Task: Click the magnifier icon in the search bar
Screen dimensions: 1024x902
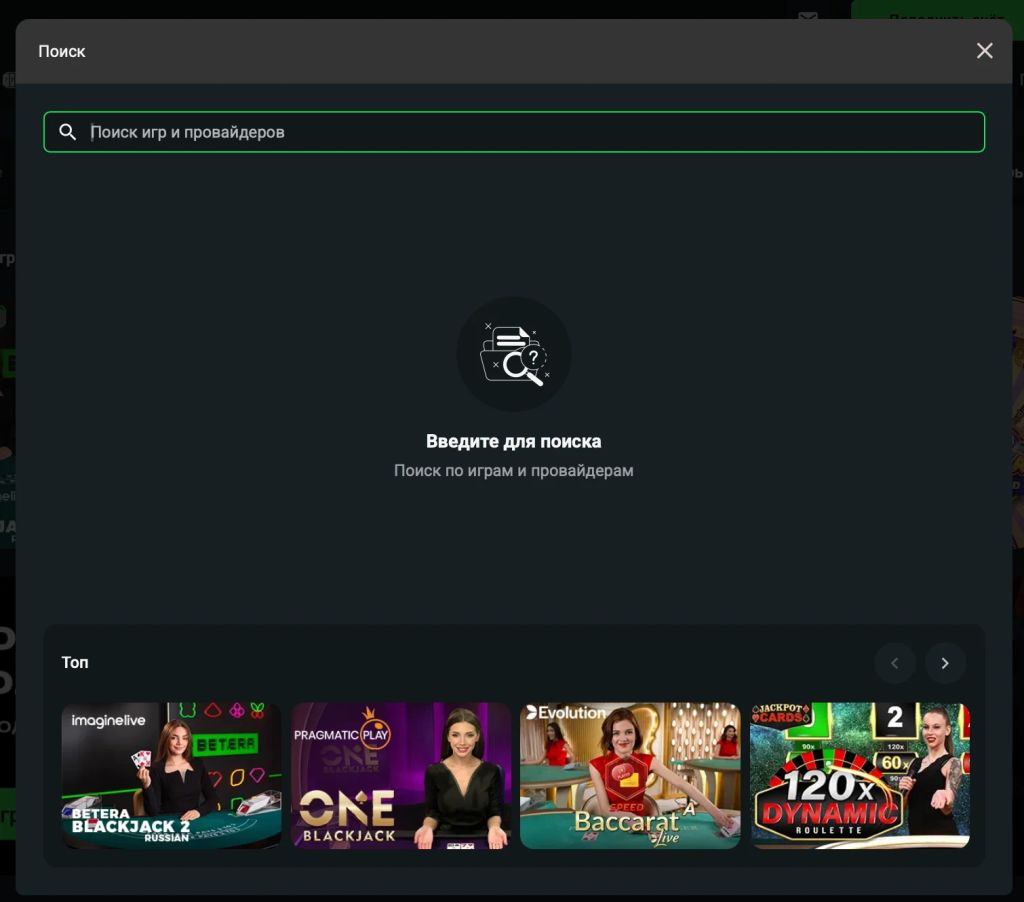Action: tap(68, 131)
